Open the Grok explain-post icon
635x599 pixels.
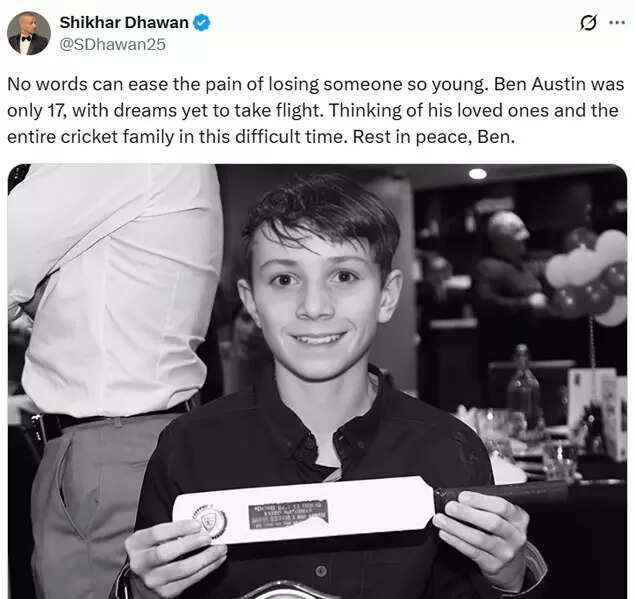(588, 23)
